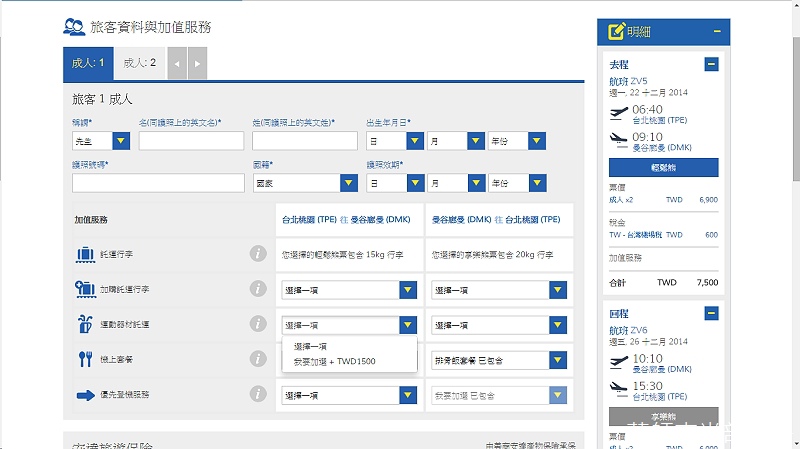Click departure plane icon at 06:40
The height and width of the screenshot is (449, 800).
tap(619, 112)
